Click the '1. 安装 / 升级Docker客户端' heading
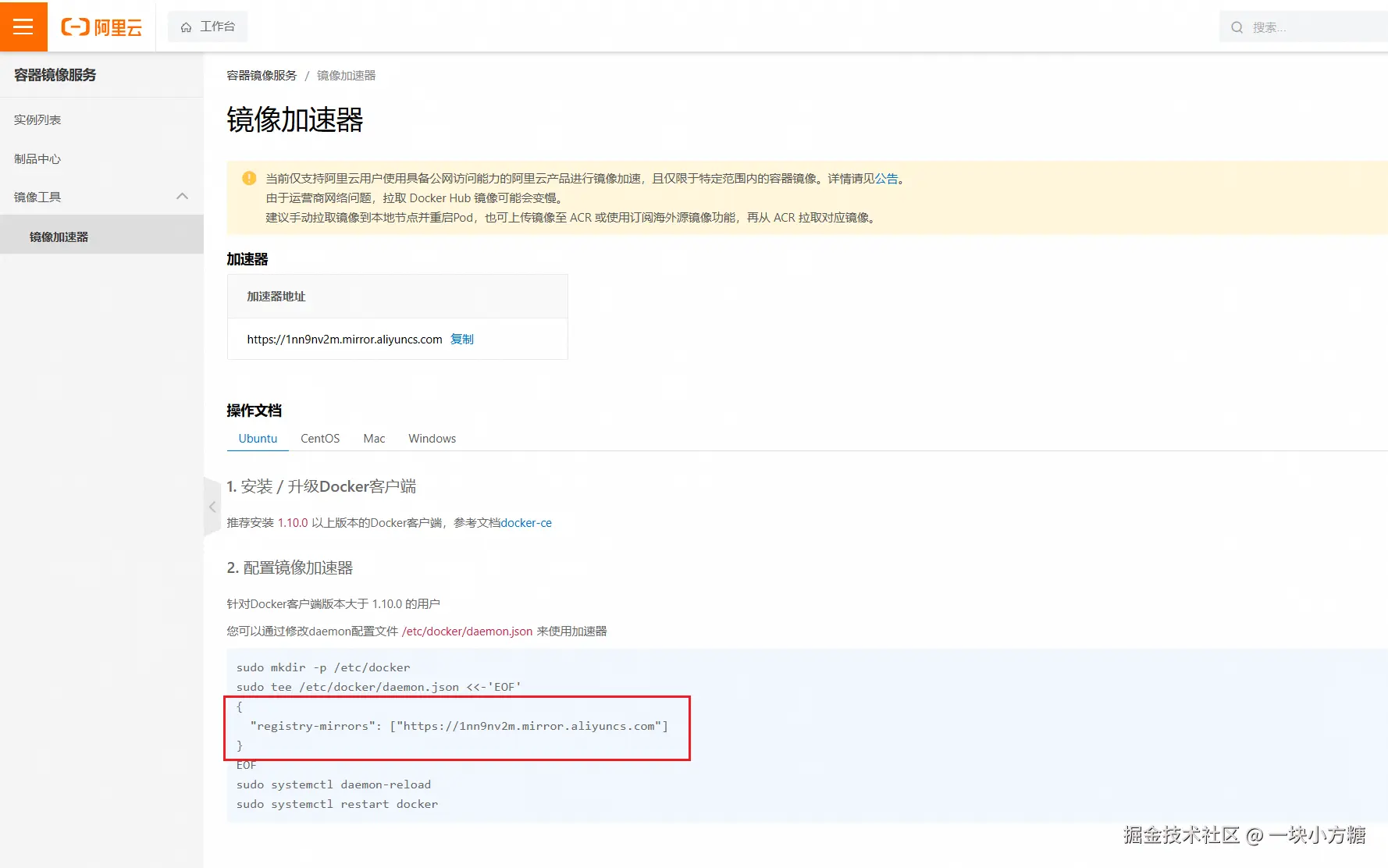Image resolution: width=1388 pixels, height=868 pixels. tap(322, 487)
